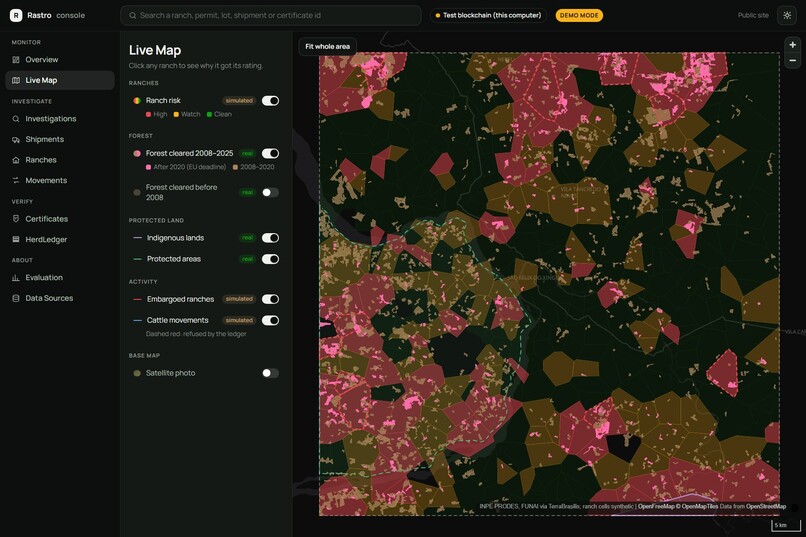
Task: Click the Rastro logo icon
Action: click(x=16, y=15)
